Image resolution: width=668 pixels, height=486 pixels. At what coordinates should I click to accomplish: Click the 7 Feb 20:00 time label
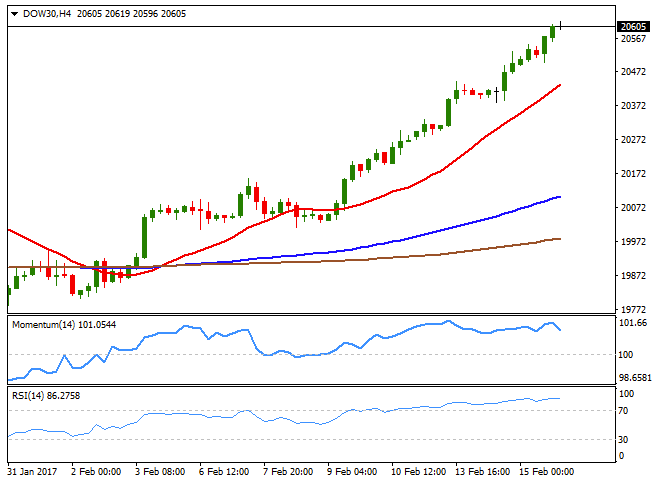[x=288, y=472]
